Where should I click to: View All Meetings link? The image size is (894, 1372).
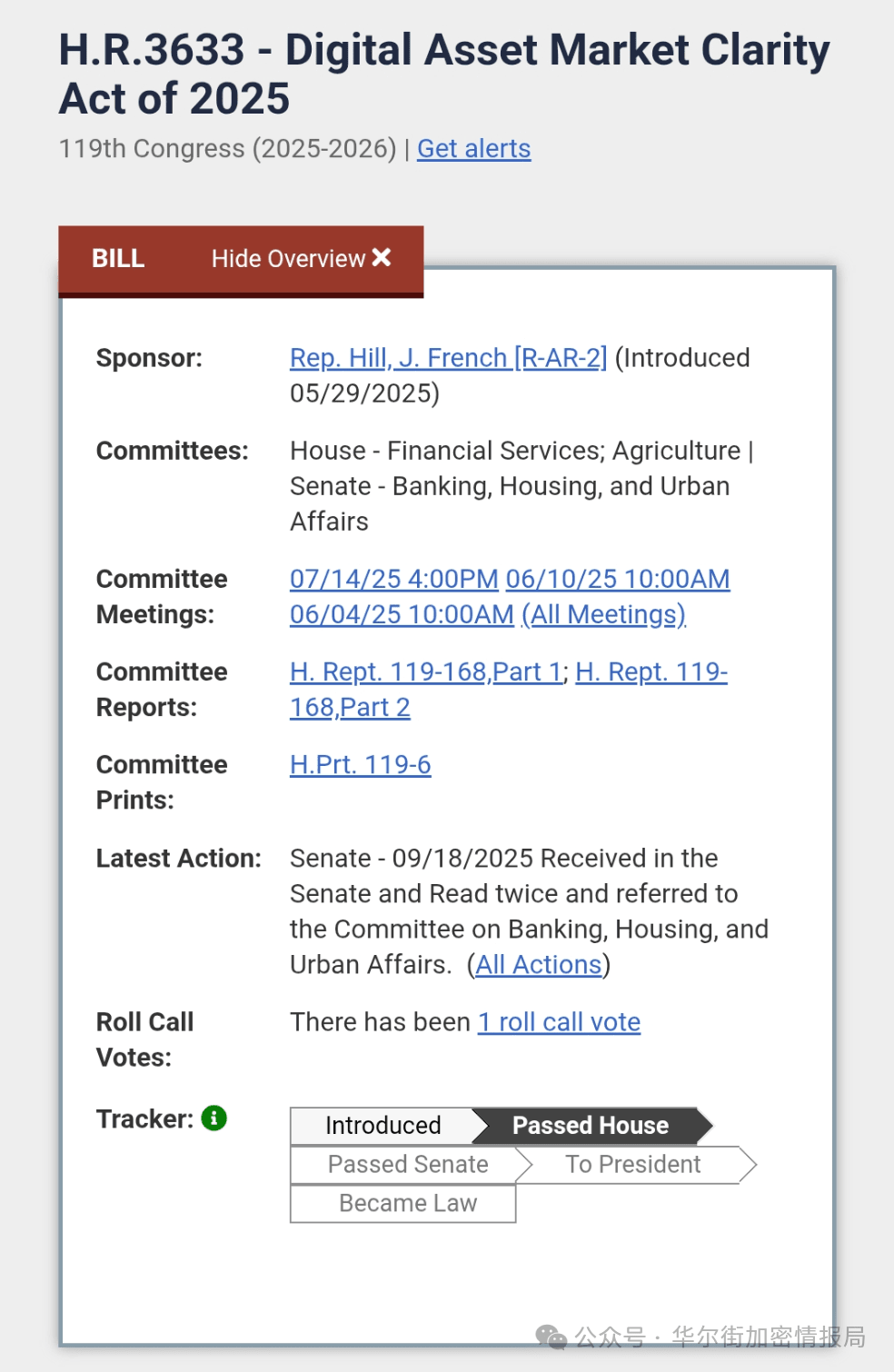(x=603, y=614)
